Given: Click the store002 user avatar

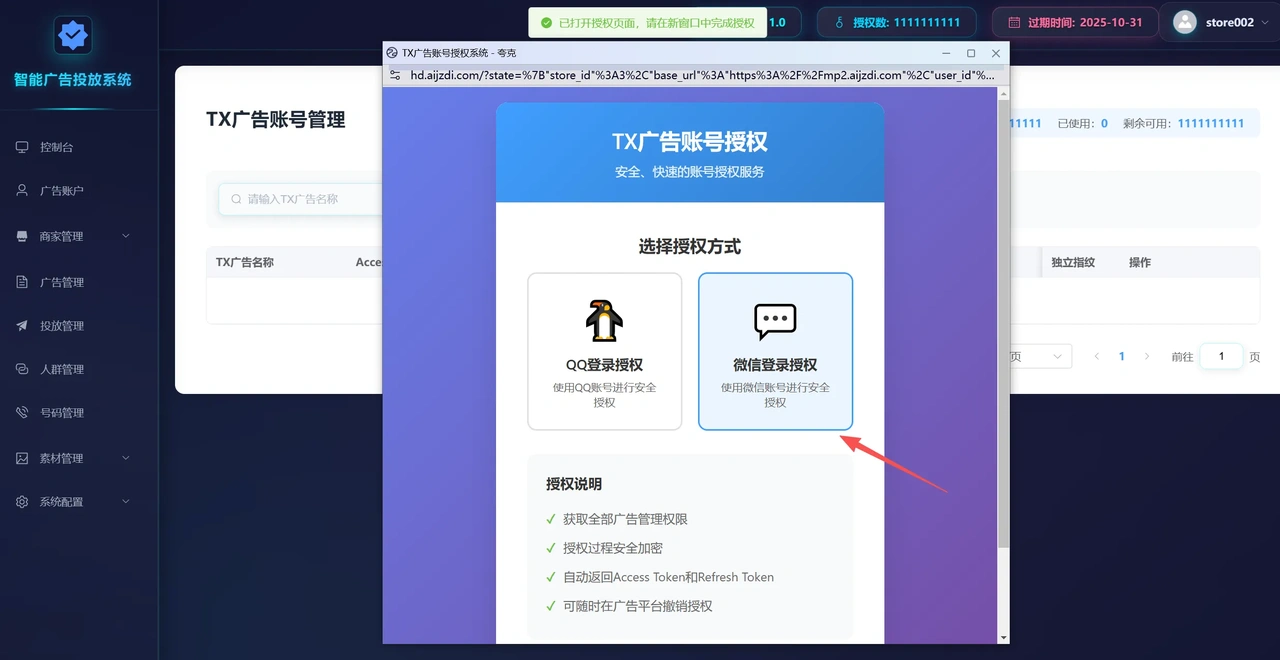Looking at the screenshot, I should coord(1185,22).
